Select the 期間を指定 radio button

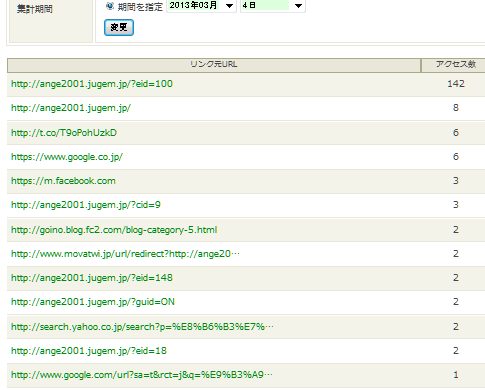click(110, 6)
